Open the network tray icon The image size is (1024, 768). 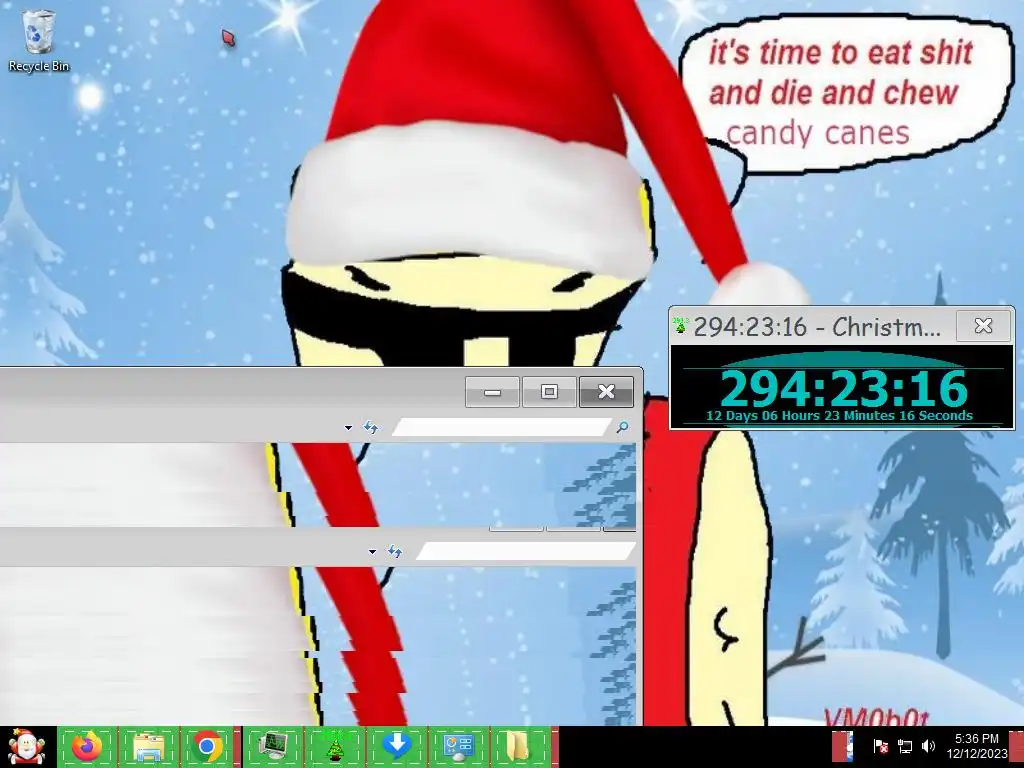(904, 746)
